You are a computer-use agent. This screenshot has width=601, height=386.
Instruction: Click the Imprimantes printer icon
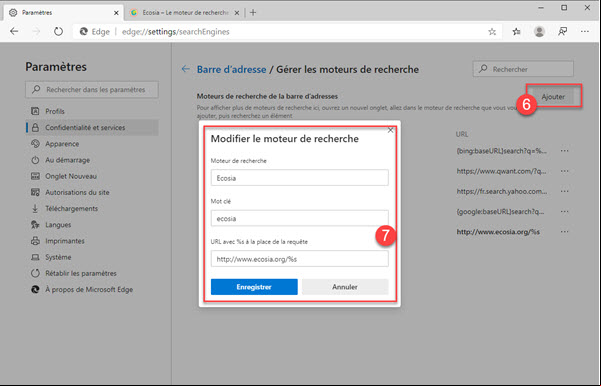[35, 241]
